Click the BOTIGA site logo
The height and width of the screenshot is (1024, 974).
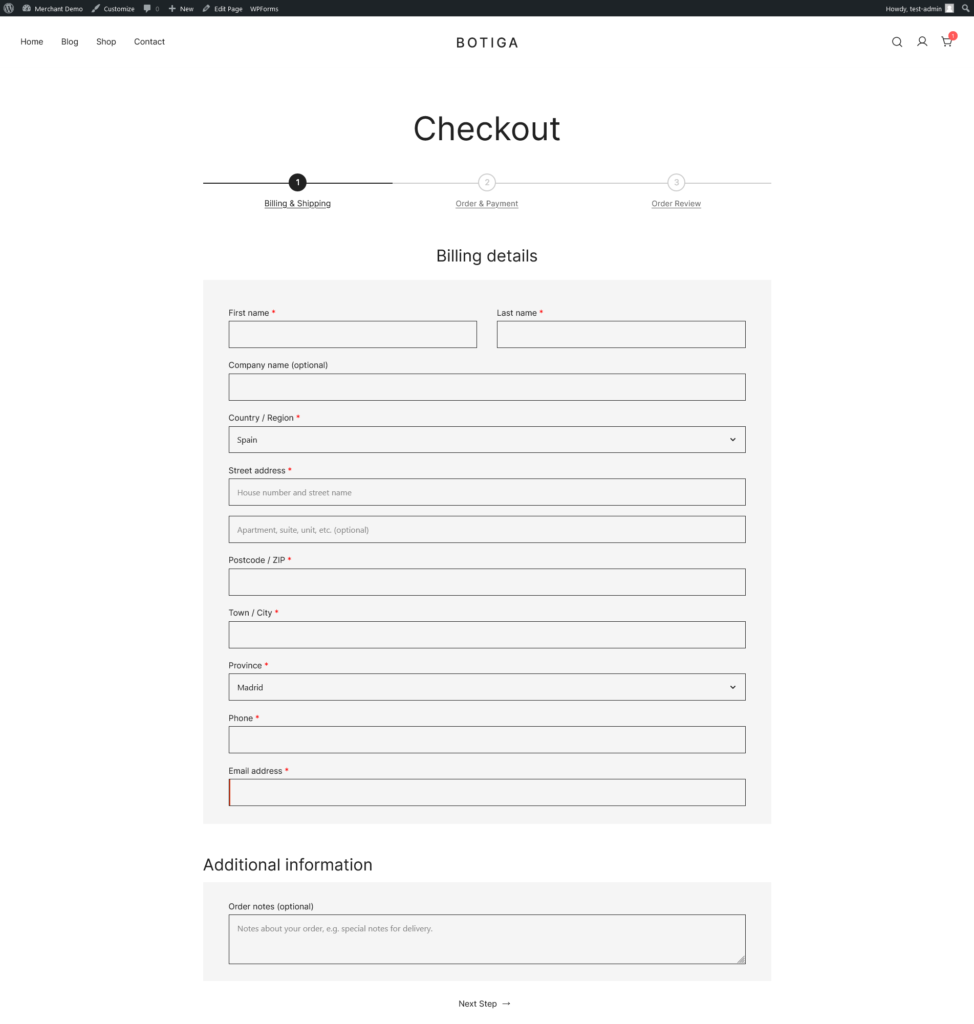(487, 42)
